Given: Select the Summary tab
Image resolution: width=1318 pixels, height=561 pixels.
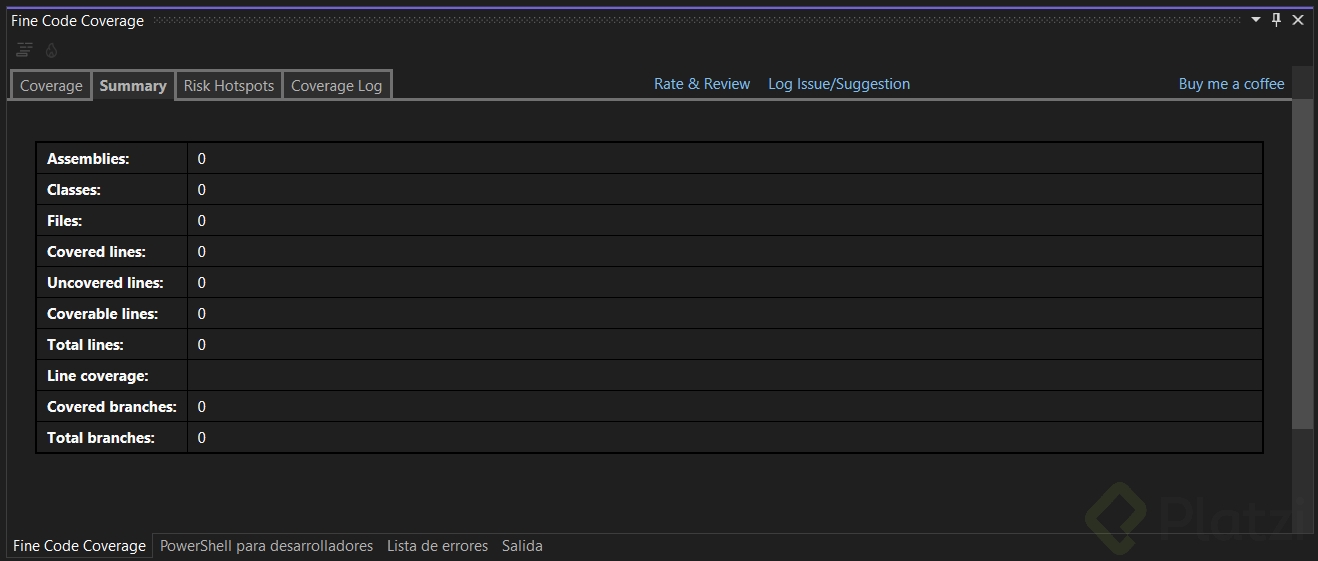Looking at the screenshot, I should pos(133,86).
